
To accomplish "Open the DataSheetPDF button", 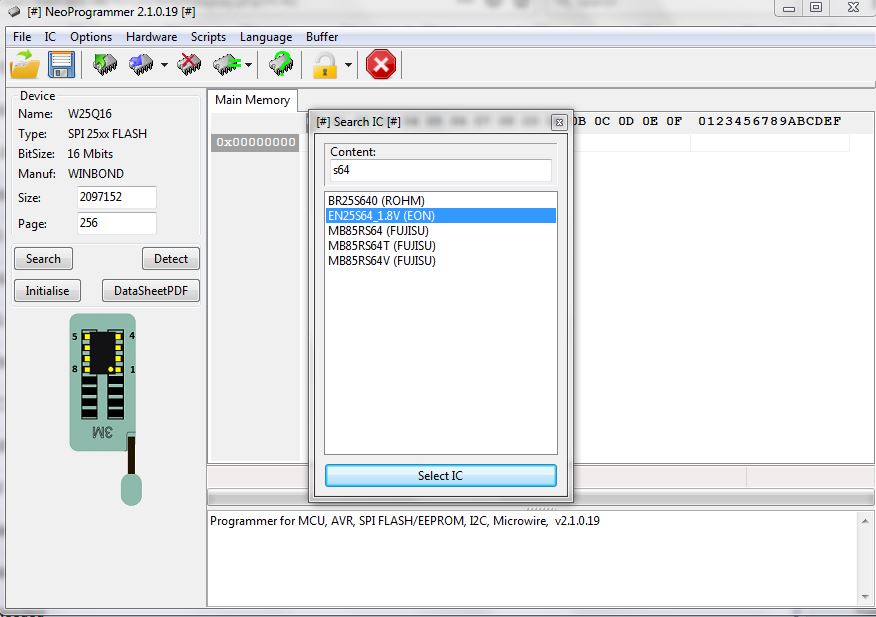I will (151, 291).
